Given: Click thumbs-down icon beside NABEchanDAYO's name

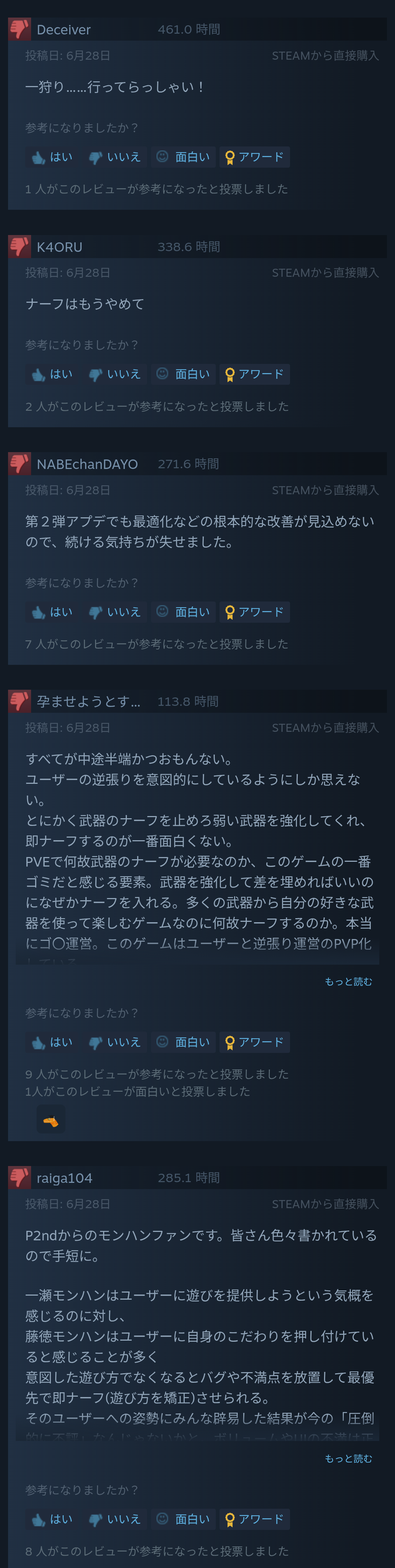Looking at the screenshot, I should coord(19,464).
